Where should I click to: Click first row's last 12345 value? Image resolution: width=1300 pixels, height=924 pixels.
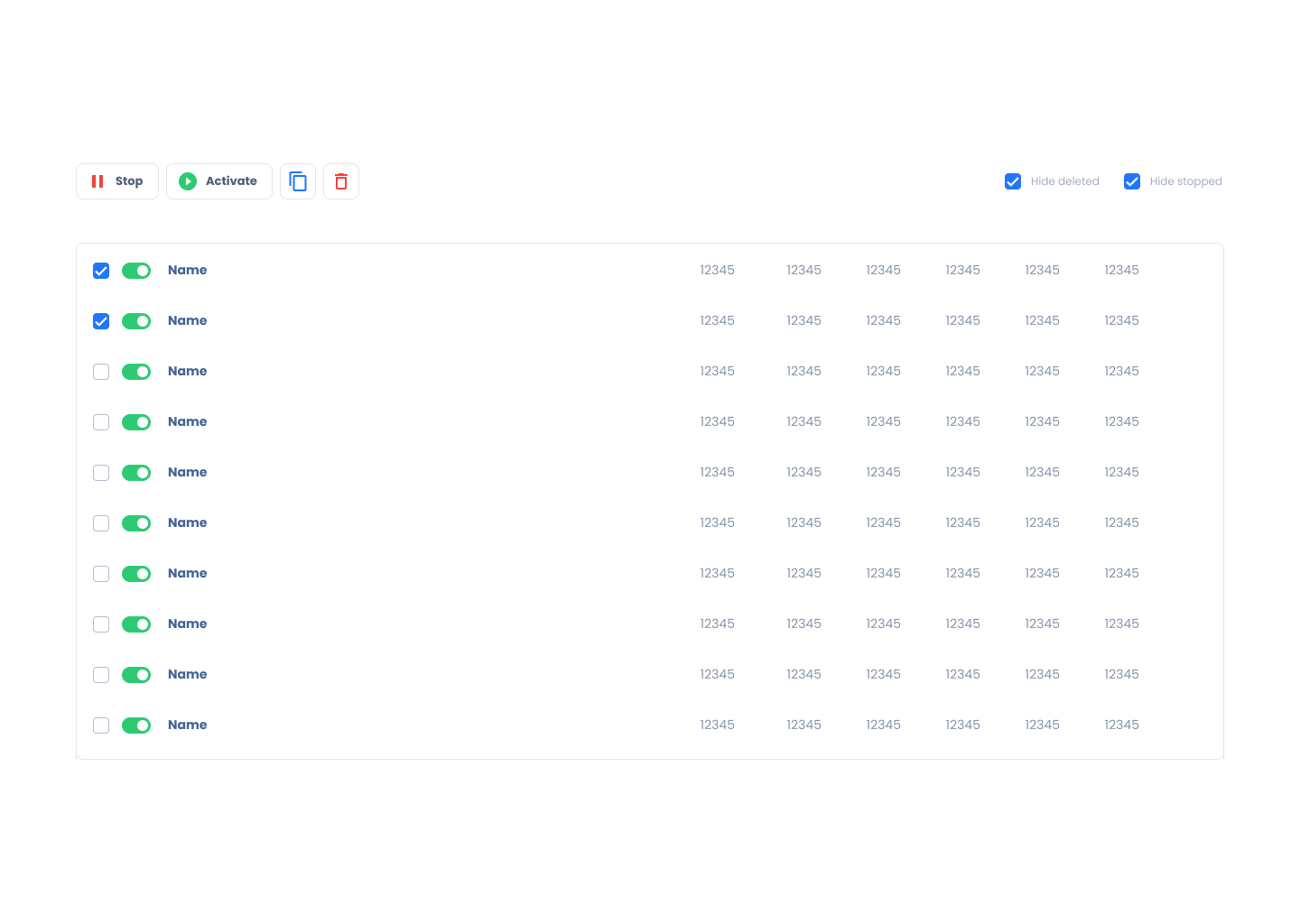point(1121,270)
